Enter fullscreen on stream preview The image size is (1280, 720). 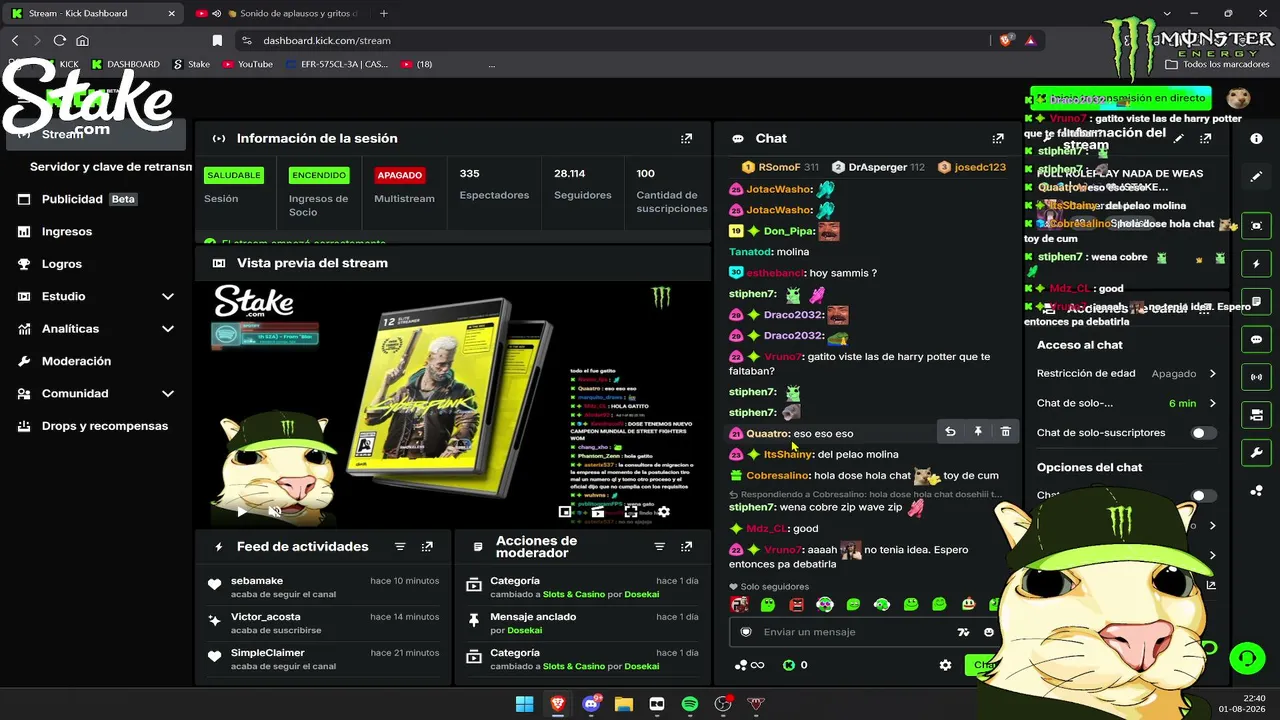coord(631,512)
